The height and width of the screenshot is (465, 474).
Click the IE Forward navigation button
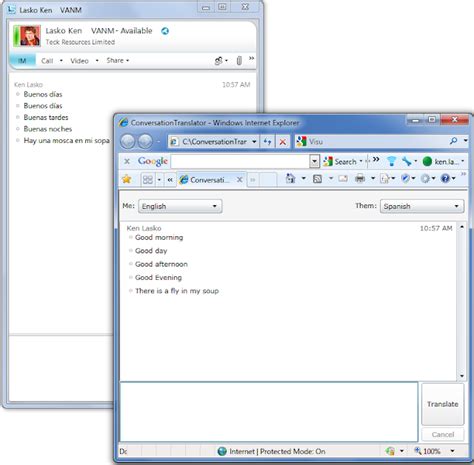click(145, 142)
